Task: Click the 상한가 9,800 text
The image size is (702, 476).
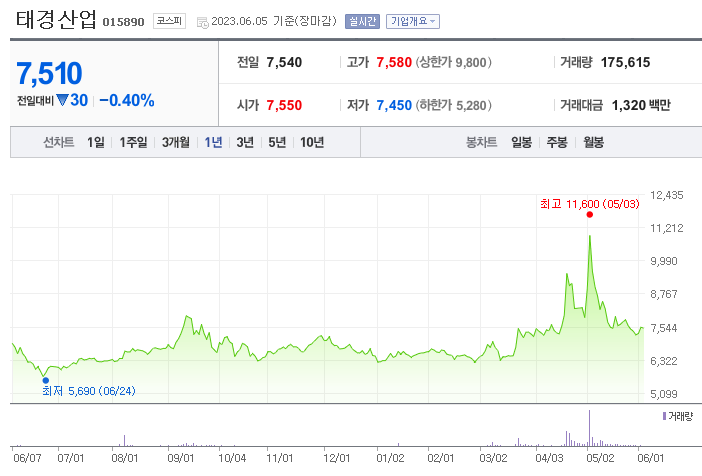Action: tap(454, 62)
